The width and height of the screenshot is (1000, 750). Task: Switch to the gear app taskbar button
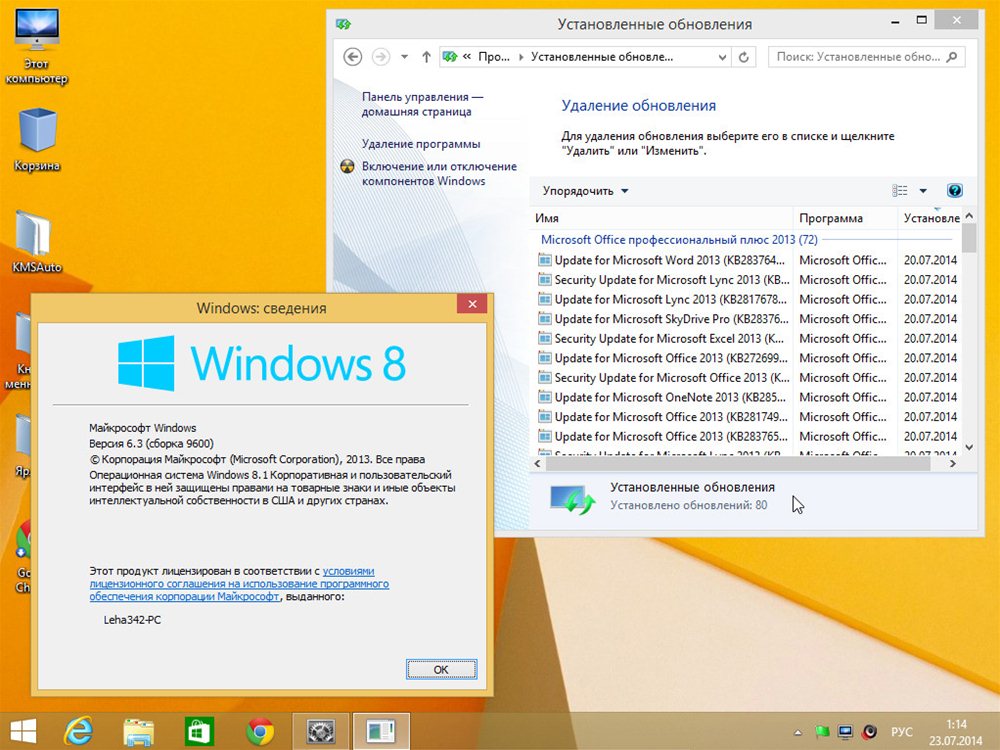(321, 731)
